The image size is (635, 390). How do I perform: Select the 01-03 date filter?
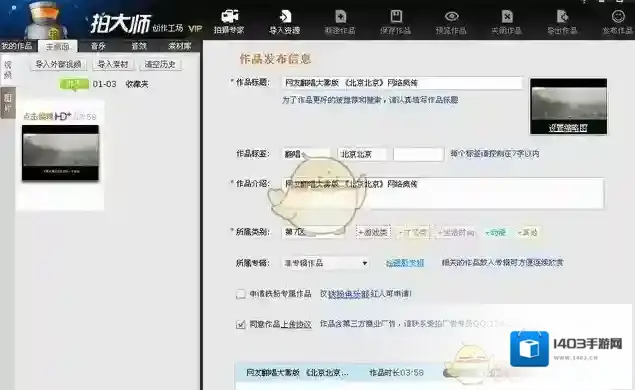tap(104, 84)
